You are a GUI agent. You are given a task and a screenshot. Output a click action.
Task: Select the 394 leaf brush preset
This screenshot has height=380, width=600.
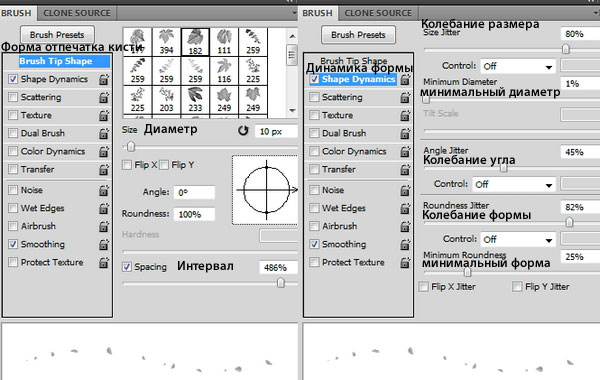tap(166, 42)
